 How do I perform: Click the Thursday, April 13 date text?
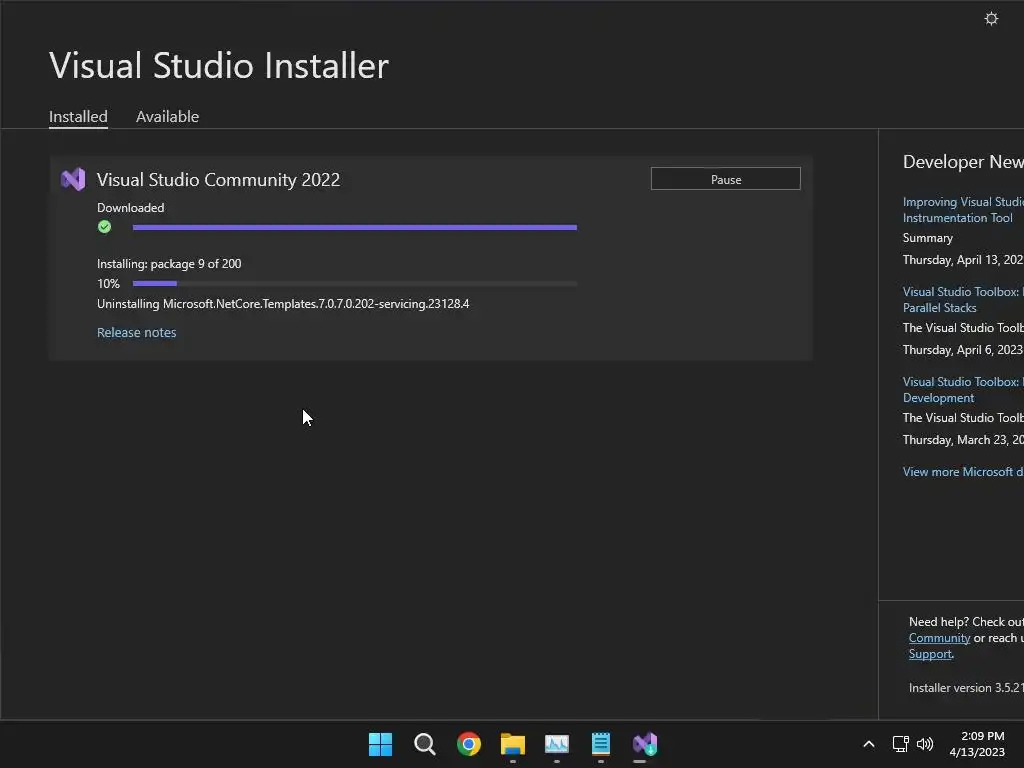[963, 260]
